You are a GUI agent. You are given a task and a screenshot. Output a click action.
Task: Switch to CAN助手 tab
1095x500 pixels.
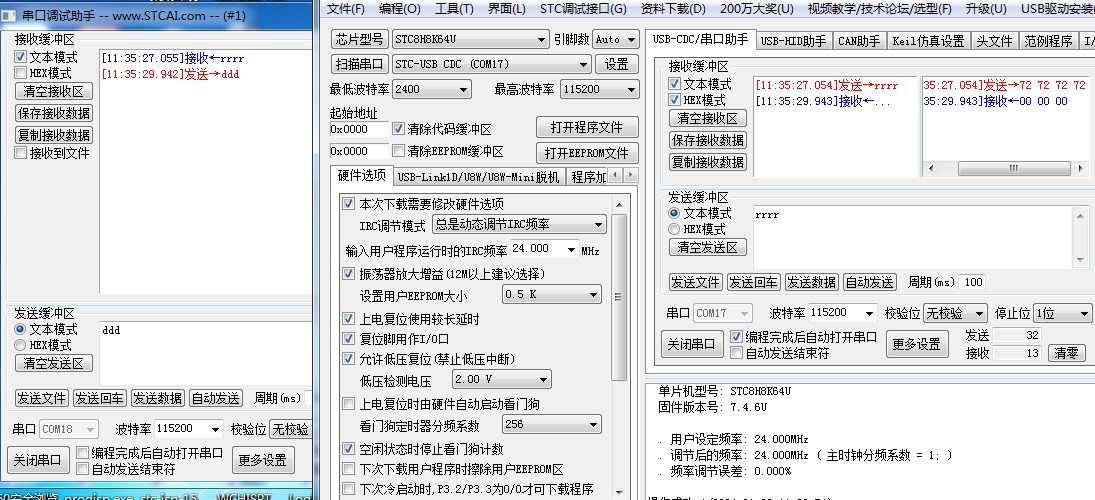coord(859,41)
